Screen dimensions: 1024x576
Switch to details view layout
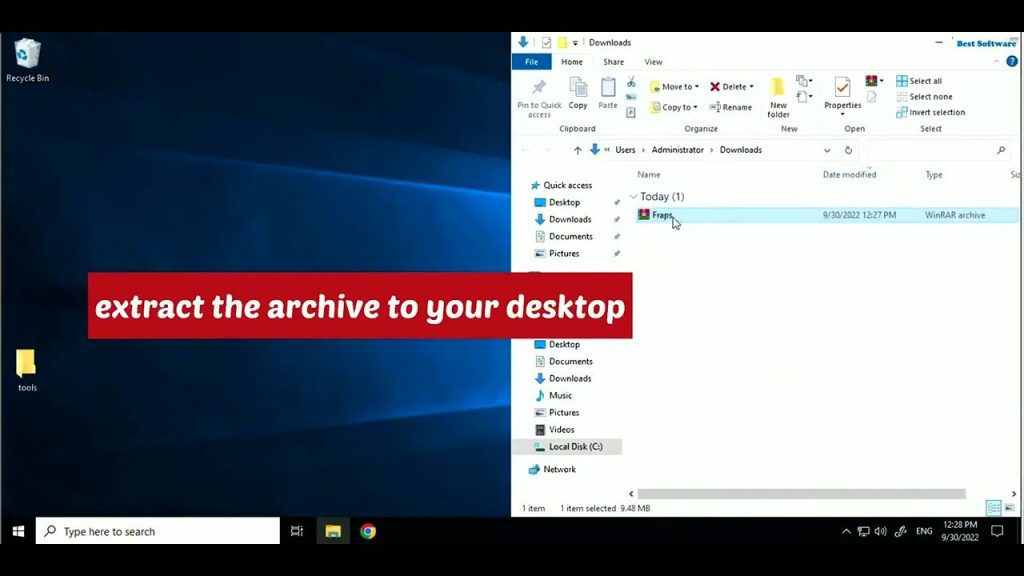992,508
